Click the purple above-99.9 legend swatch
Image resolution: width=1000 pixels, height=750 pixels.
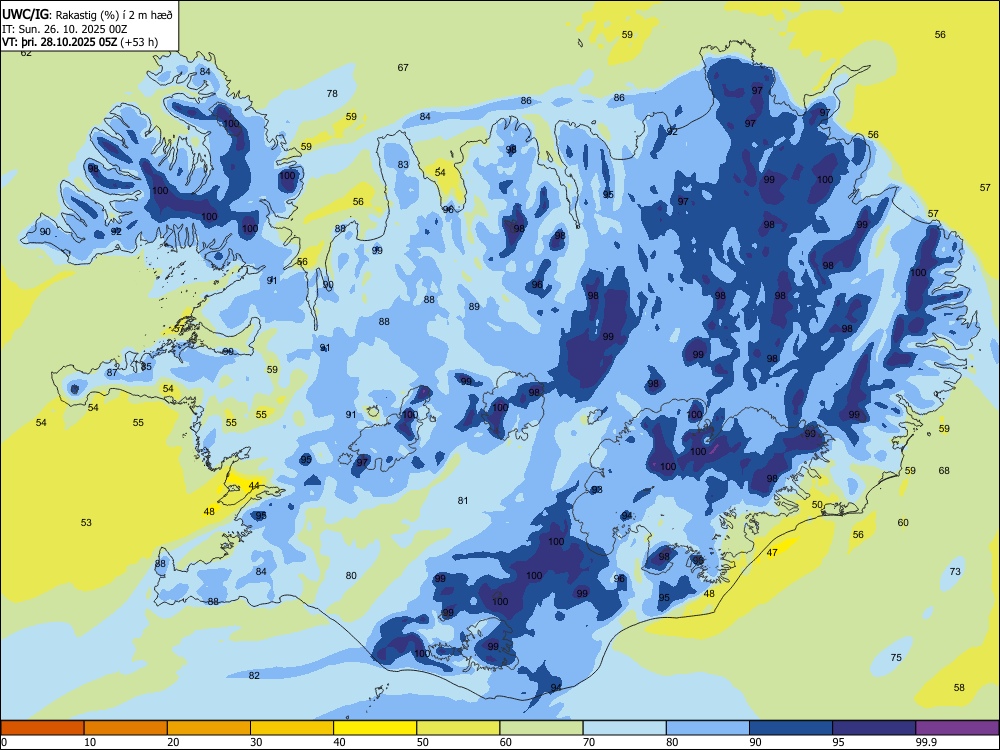(x=957, y=728)
